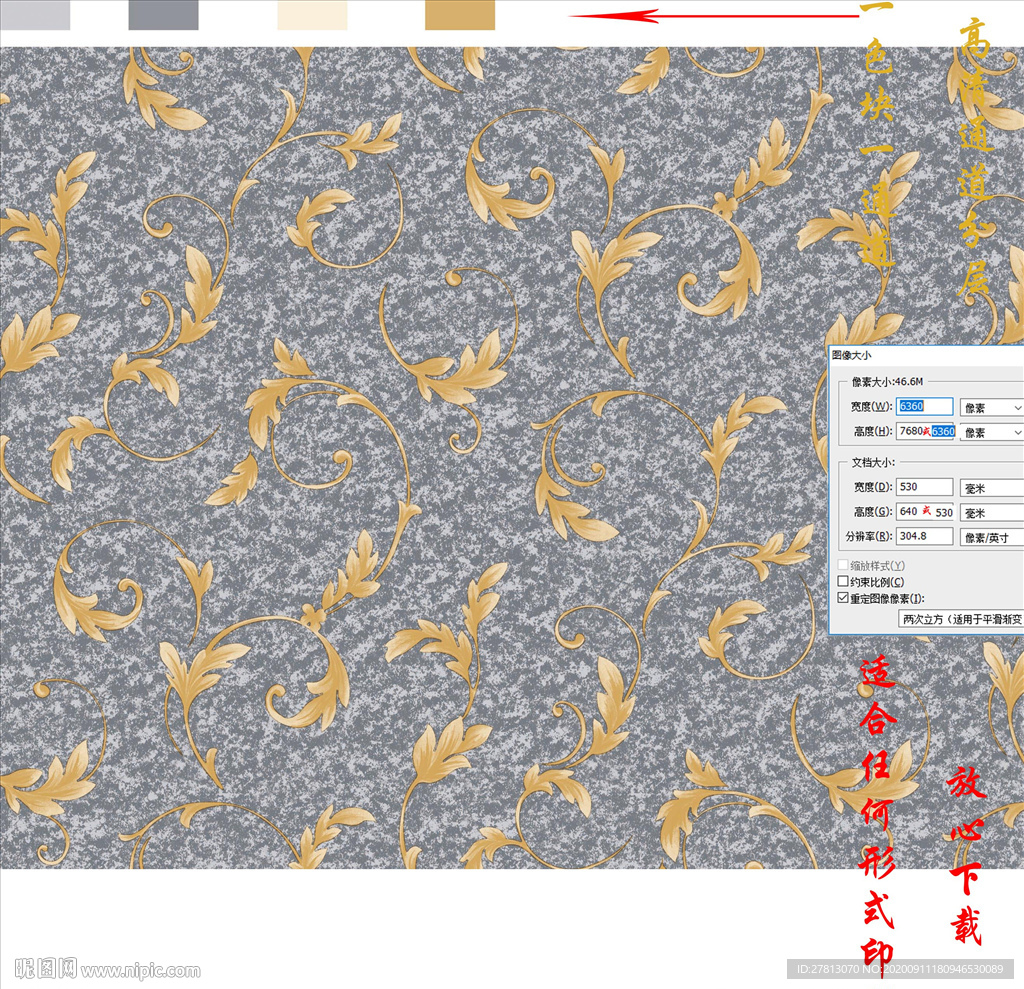Click the gold color swatch
Screen dimensions: 1024x989
tap(460, 14)
